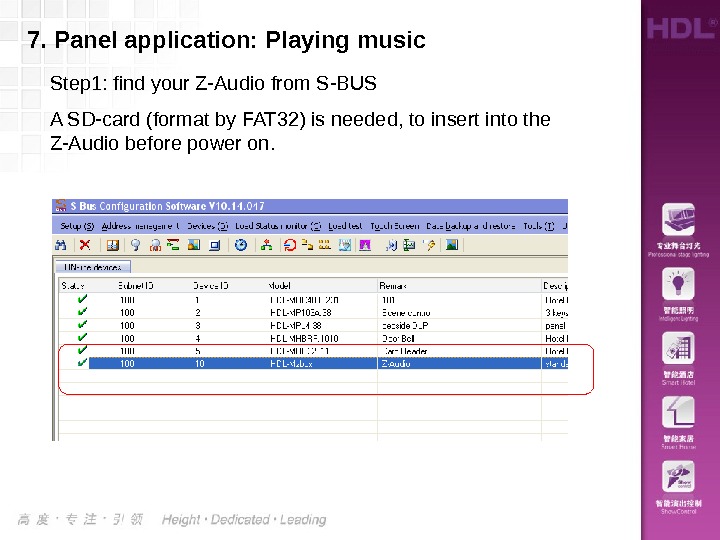Click the 'panel' description cell
The width and height of the screenshot is (720, 540).
(555, 326)
